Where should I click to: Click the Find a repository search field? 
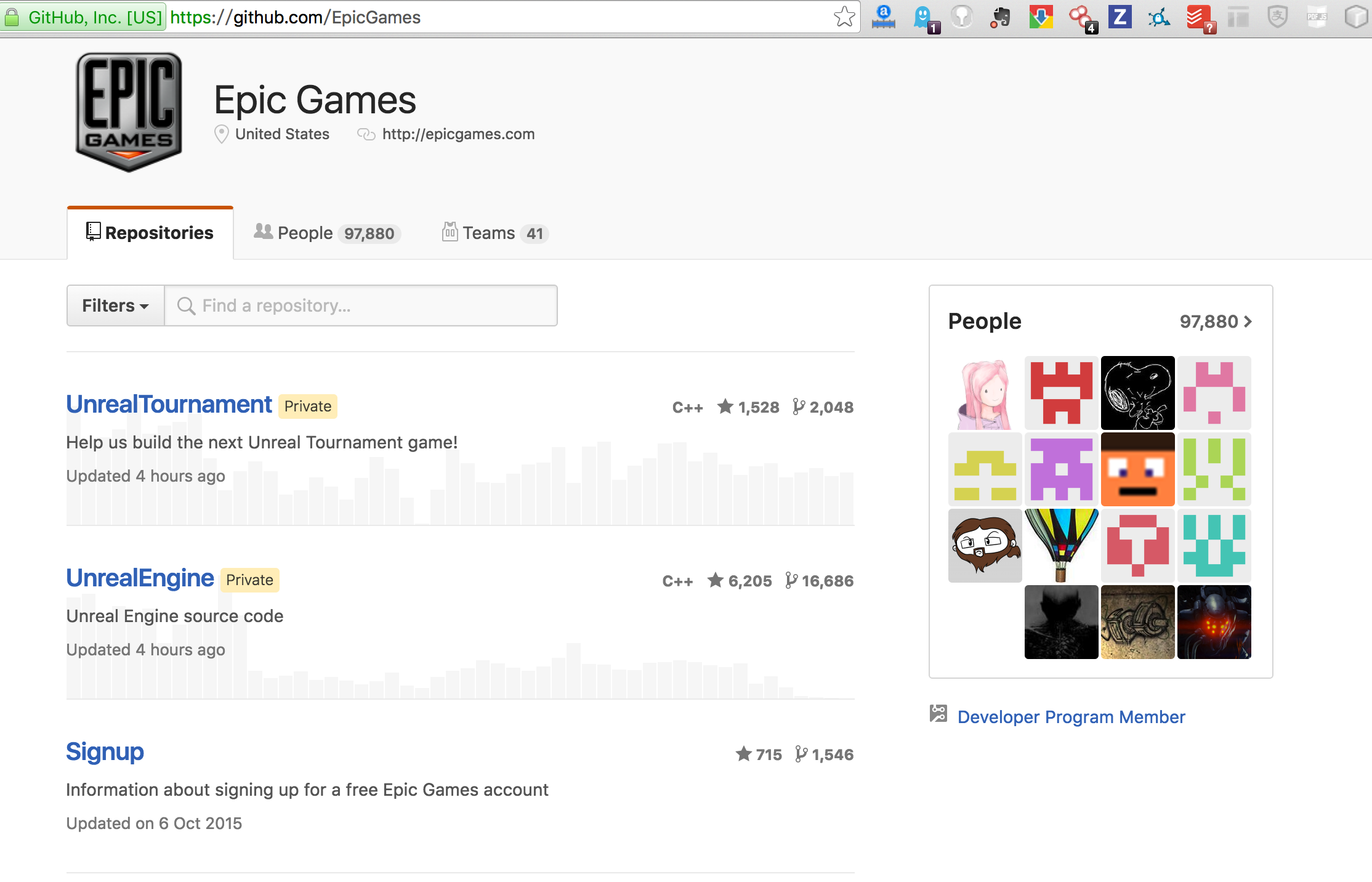click(361, 305)
